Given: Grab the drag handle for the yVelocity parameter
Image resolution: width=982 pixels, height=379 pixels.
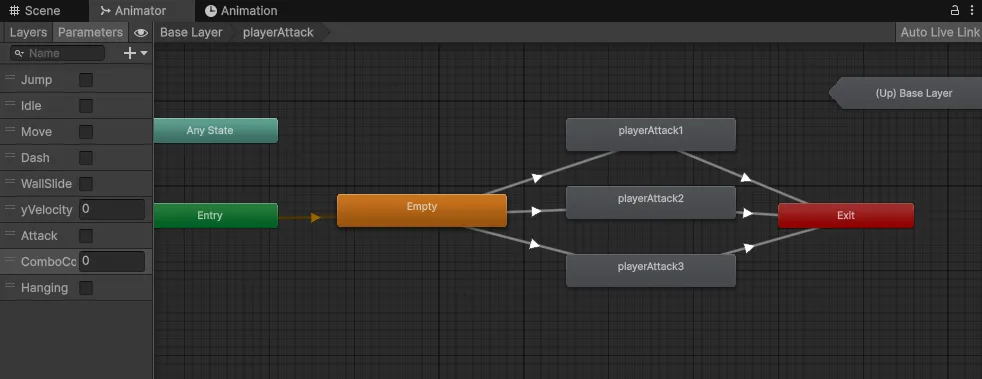Looking at the screenshot, I should pyautogui.click(x=10, y=208).
